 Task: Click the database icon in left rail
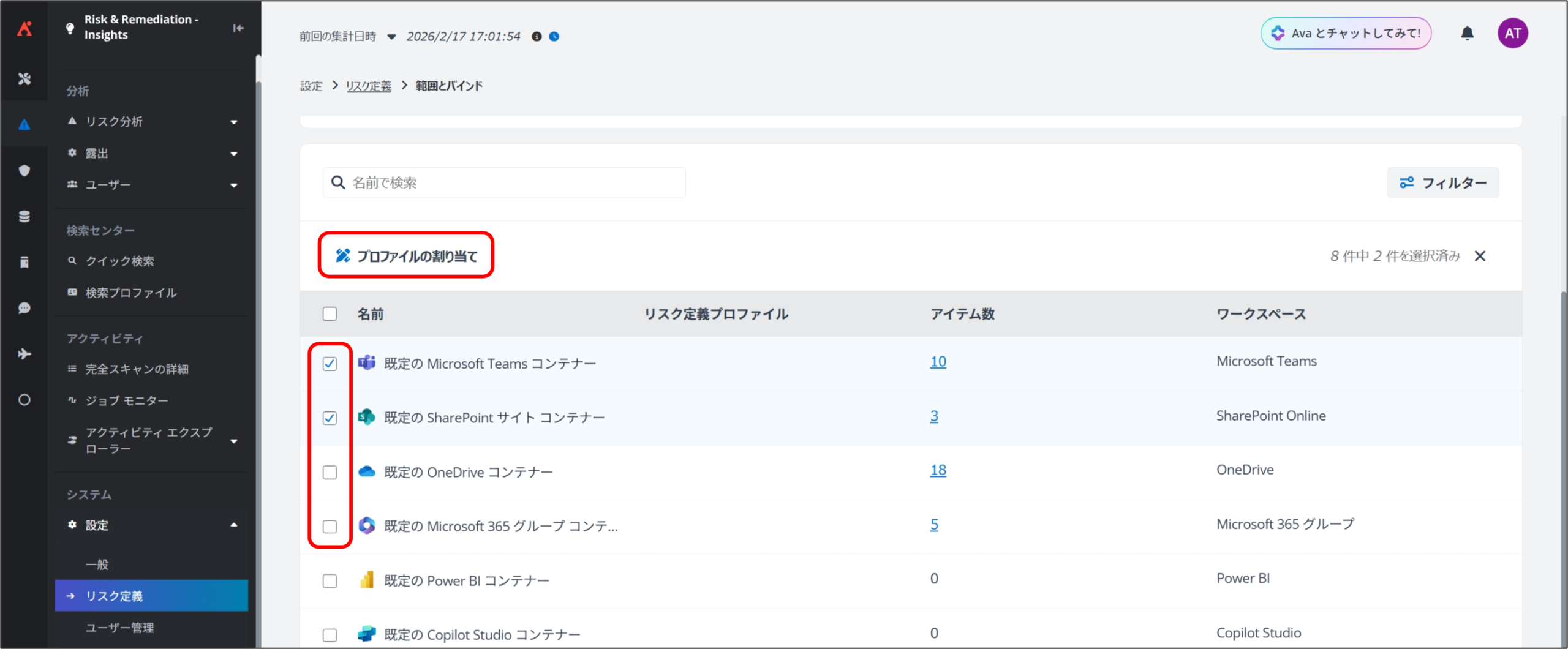(24, 217)
